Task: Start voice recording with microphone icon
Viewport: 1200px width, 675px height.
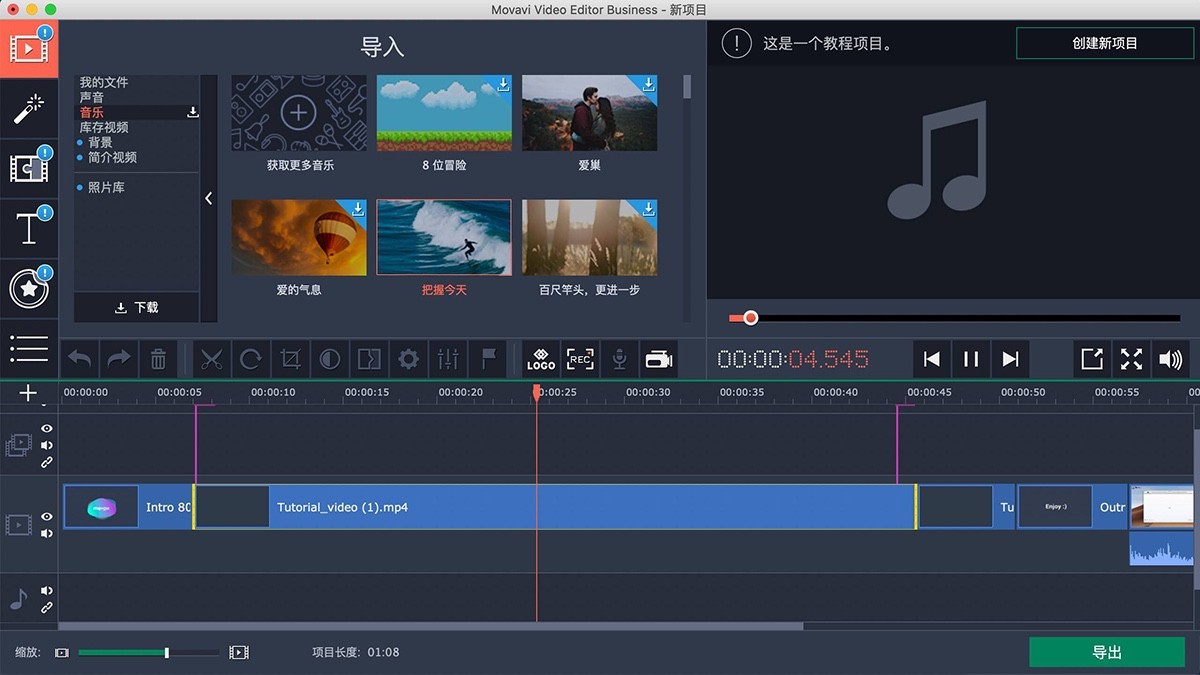Action: (619, 359)
